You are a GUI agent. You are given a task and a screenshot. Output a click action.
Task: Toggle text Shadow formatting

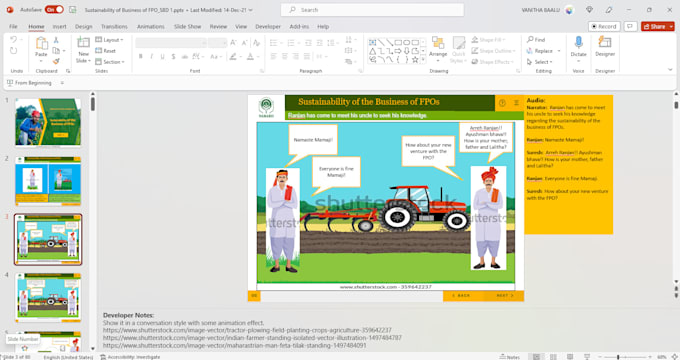[173, 57]
